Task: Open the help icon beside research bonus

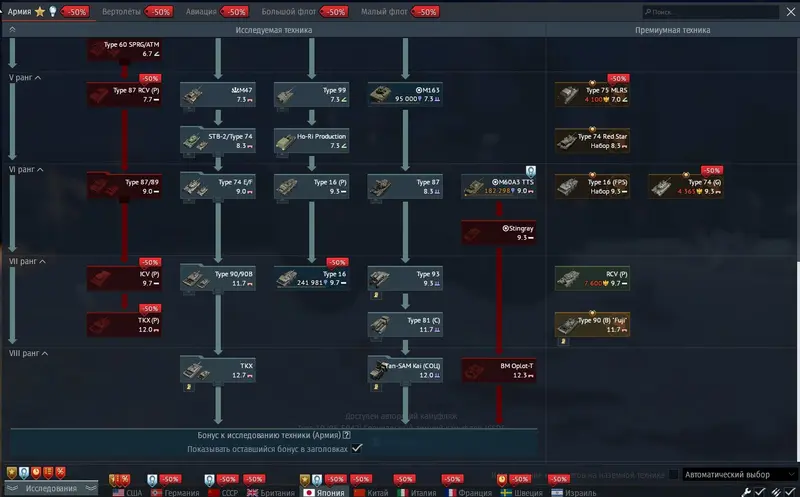Action: pos(347,435)
